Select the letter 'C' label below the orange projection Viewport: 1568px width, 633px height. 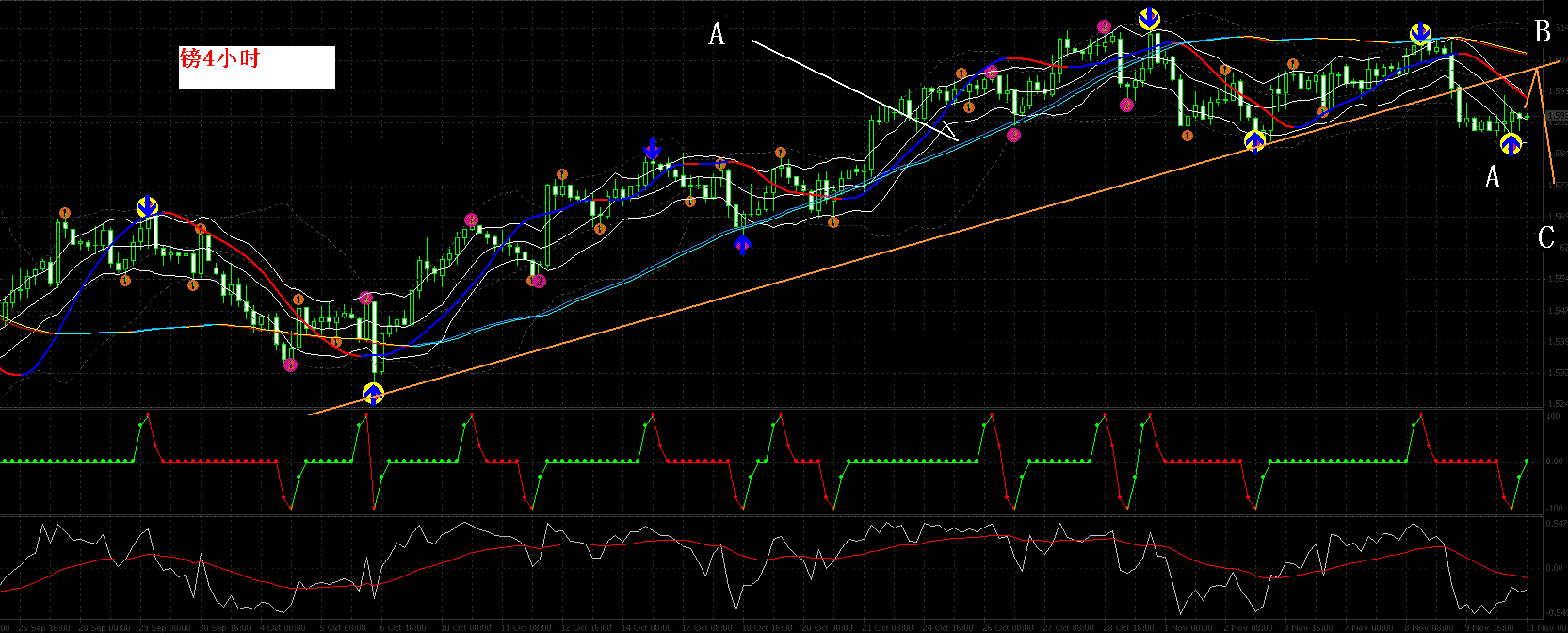pyautogui.click(x=1545, y=237)
